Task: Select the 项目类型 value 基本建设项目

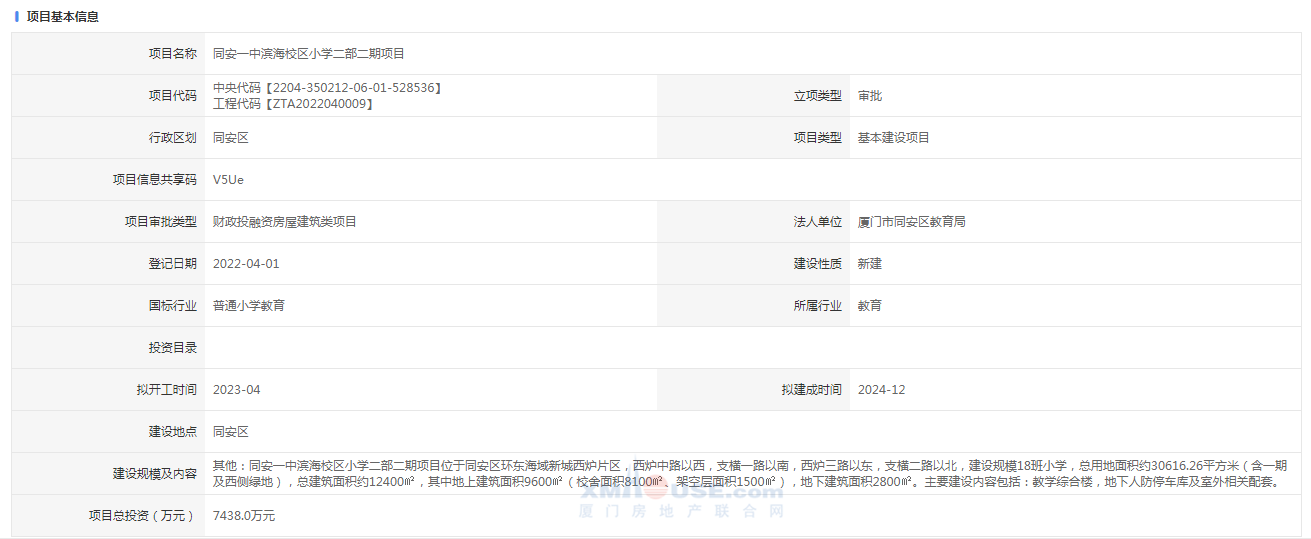Action: coord(893,138)
